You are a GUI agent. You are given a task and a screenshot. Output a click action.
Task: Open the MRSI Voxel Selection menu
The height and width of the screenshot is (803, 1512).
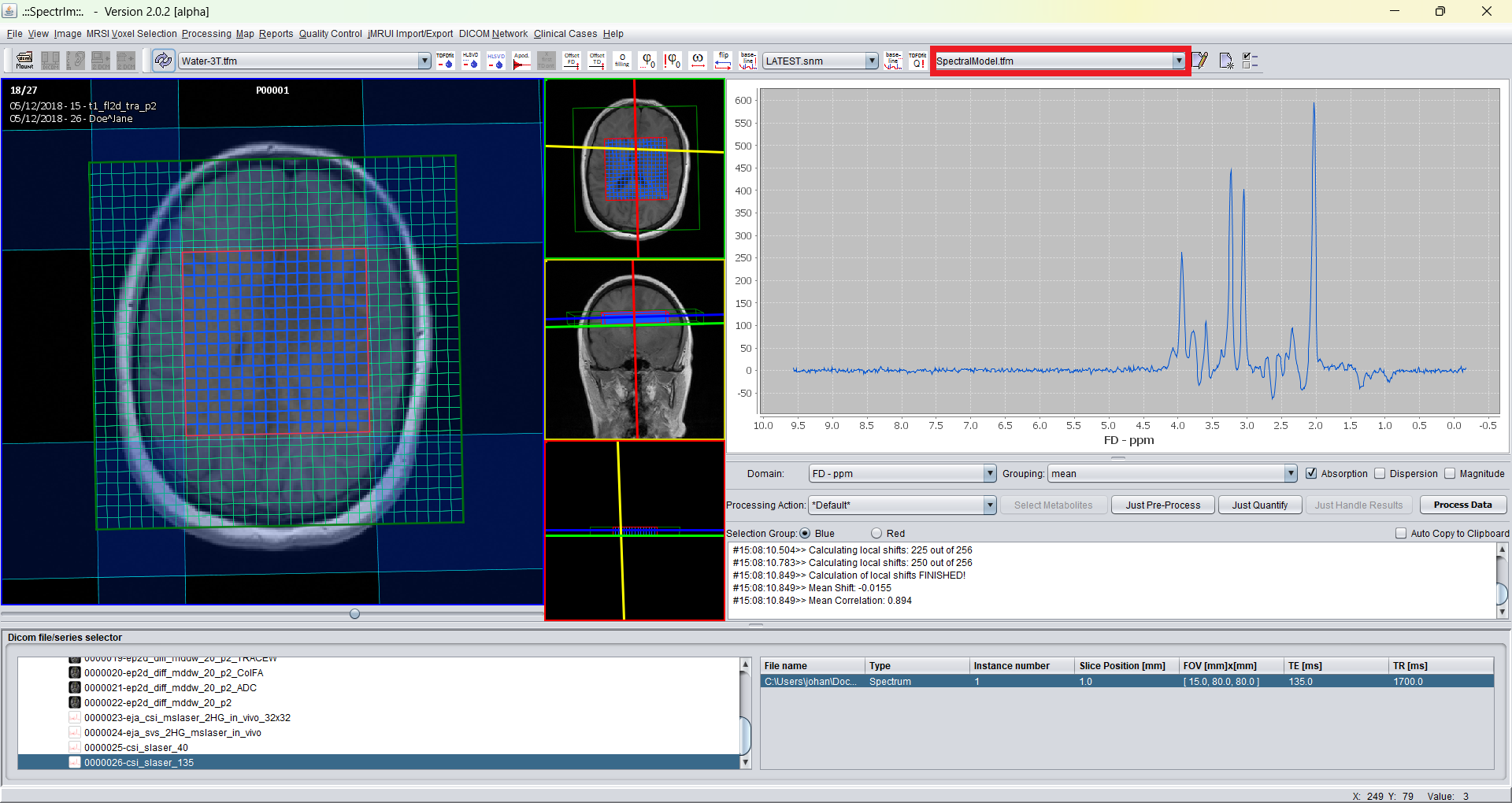[132, 34]
